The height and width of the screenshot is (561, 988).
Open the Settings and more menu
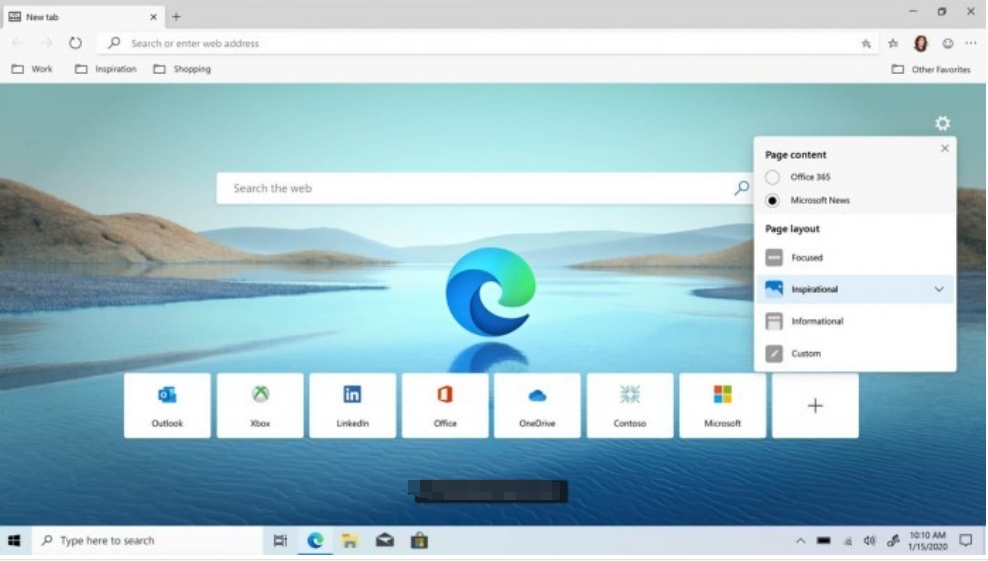(970, 43)
